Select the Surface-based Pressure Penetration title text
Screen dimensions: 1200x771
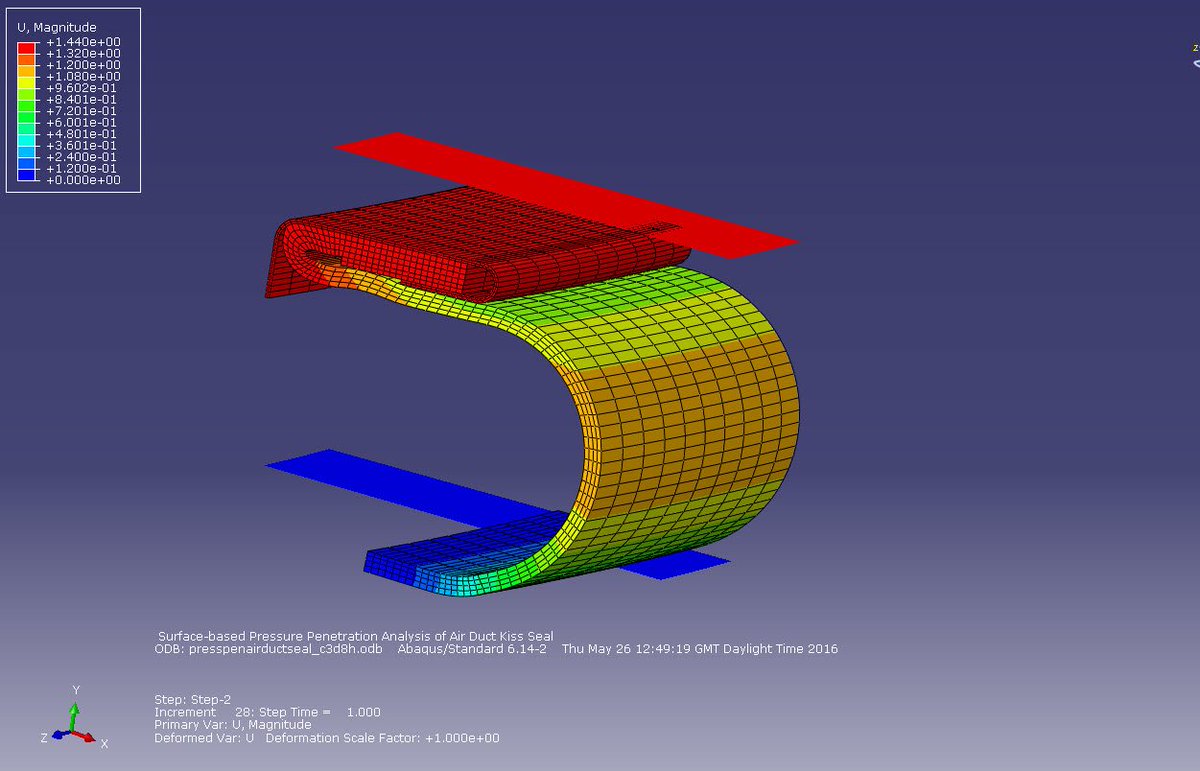356,636
